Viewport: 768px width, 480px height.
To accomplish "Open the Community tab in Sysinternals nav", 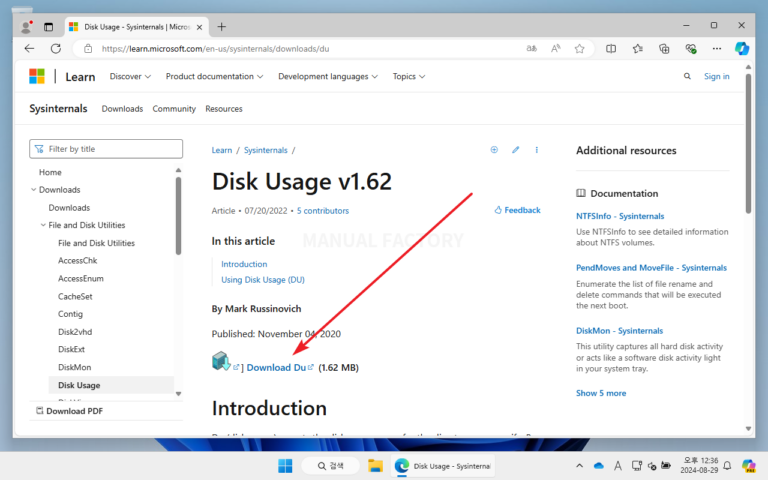I will click(174, 109).
